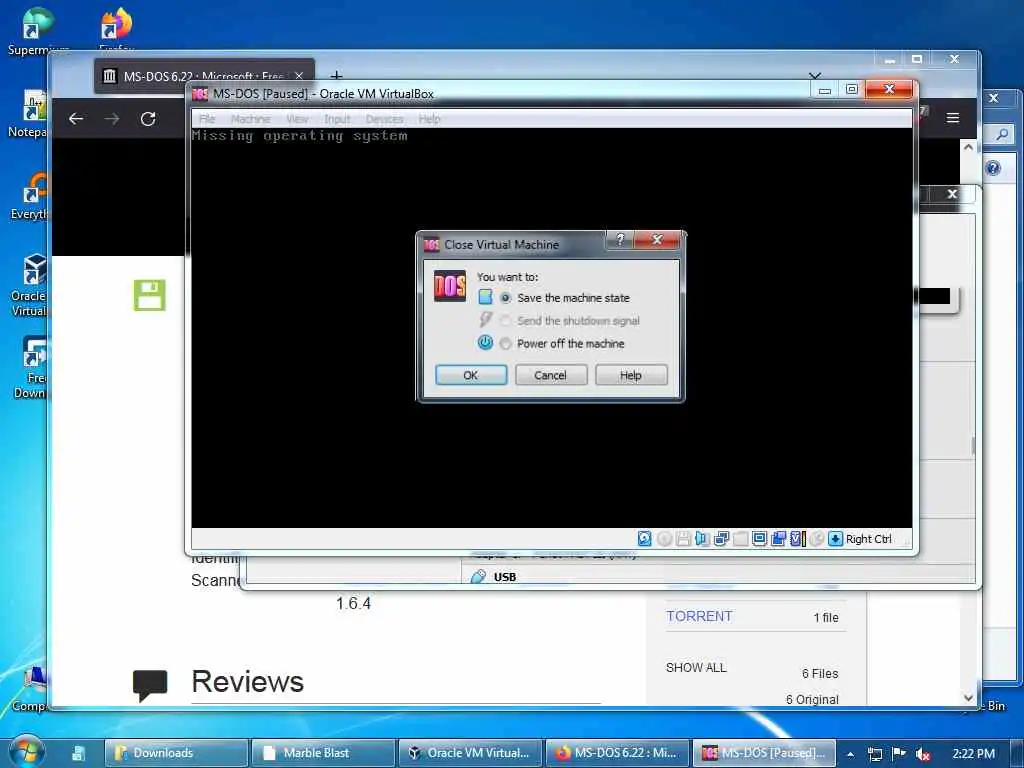Switch to MS-DOS [Paused] taskbar button
Image resolution: width=1024 pixels, height=768 pixels.
[764, 752]
